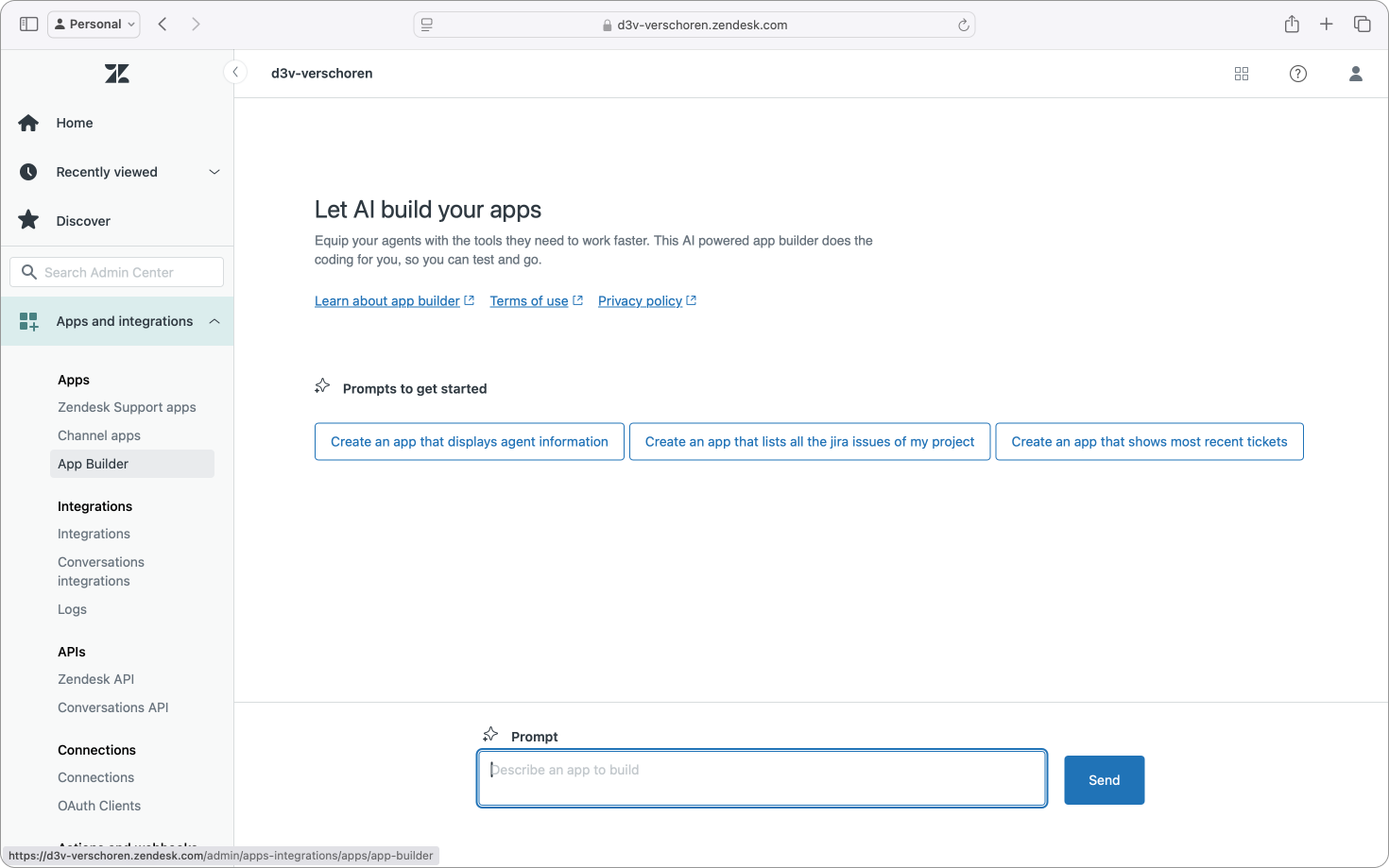Open Zendesk Support apps
Screen dimensions: 1389x868
(x=127, y=407)
